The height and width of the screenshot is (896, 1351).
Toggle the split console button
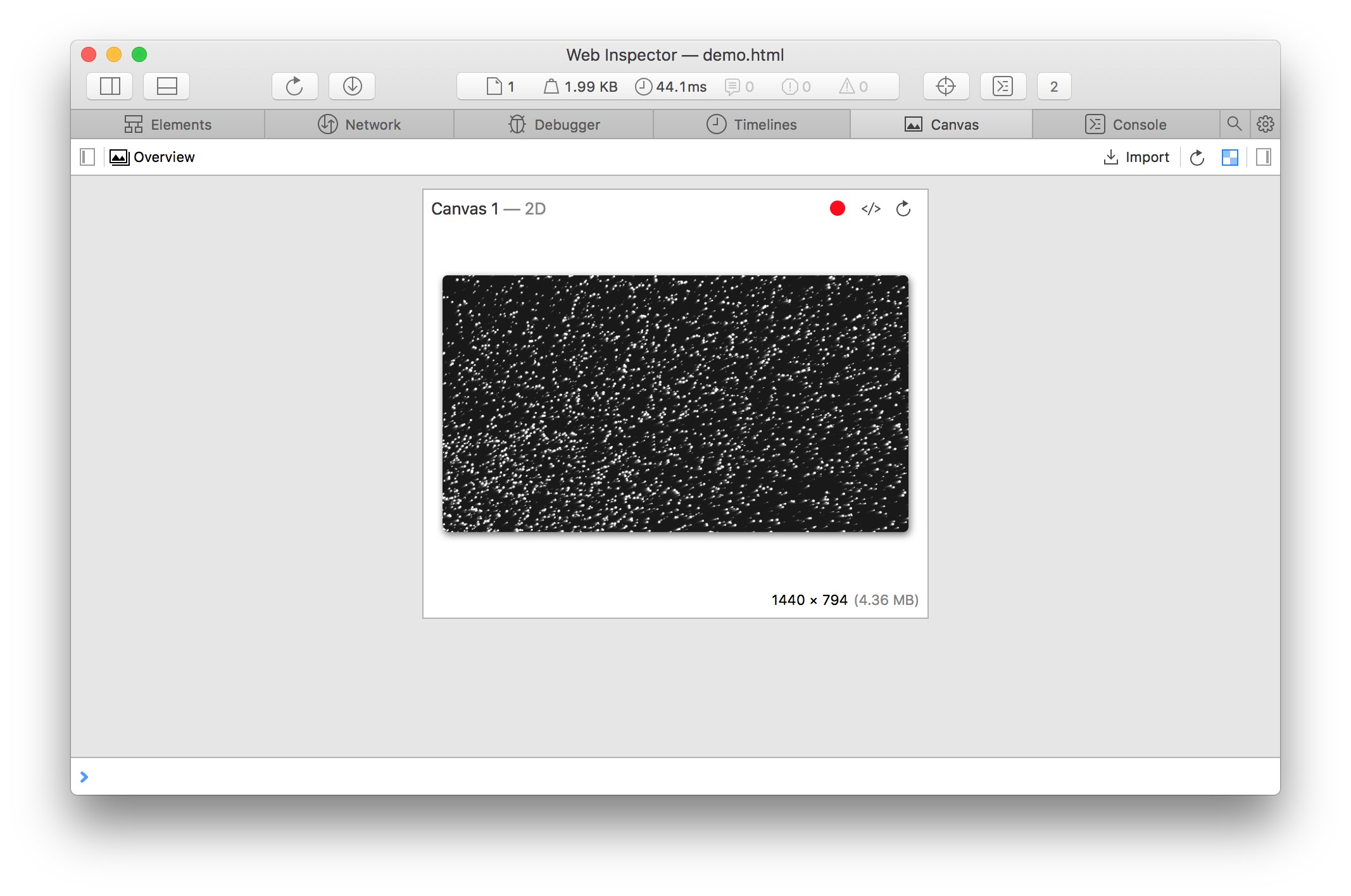pyautogui.click(x=1003, y=86)
